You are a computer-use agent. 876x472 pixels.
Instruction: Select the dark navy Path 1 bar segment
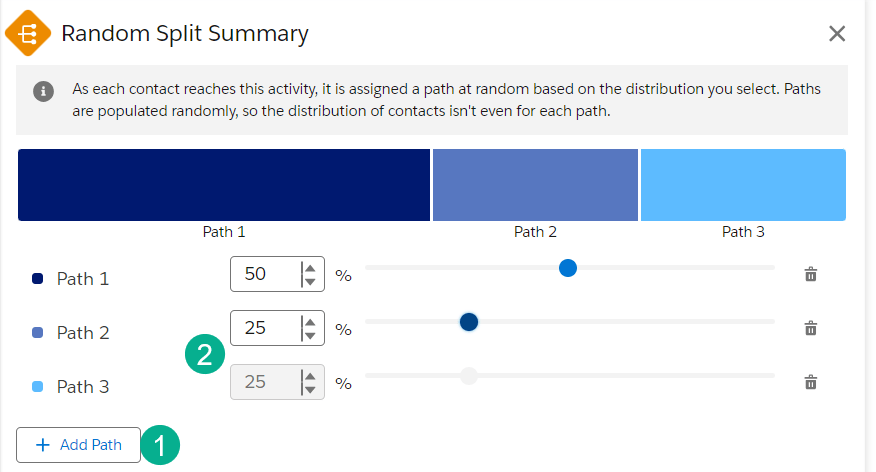click(x=224, y=185)
